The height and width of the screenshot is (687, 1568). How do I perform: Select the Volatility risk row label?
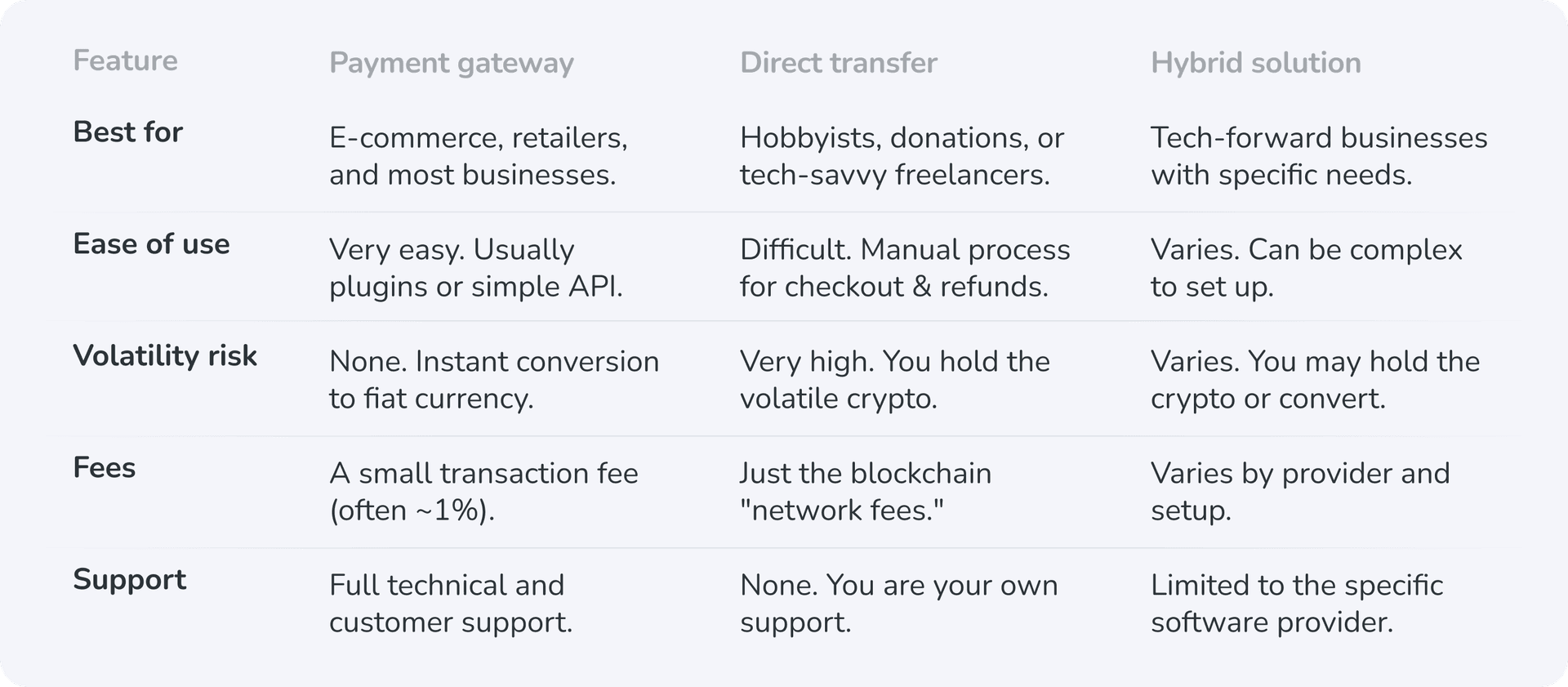[x=165, y=356]
